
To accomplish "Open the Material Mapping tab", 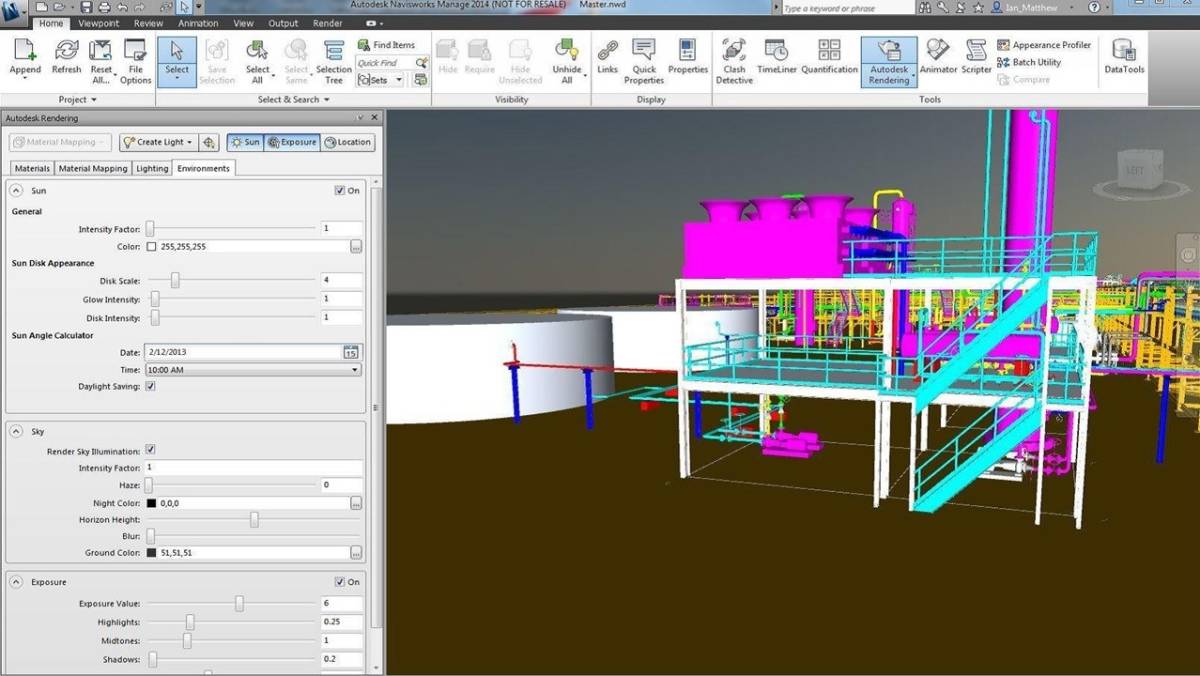I will [93, 168].
